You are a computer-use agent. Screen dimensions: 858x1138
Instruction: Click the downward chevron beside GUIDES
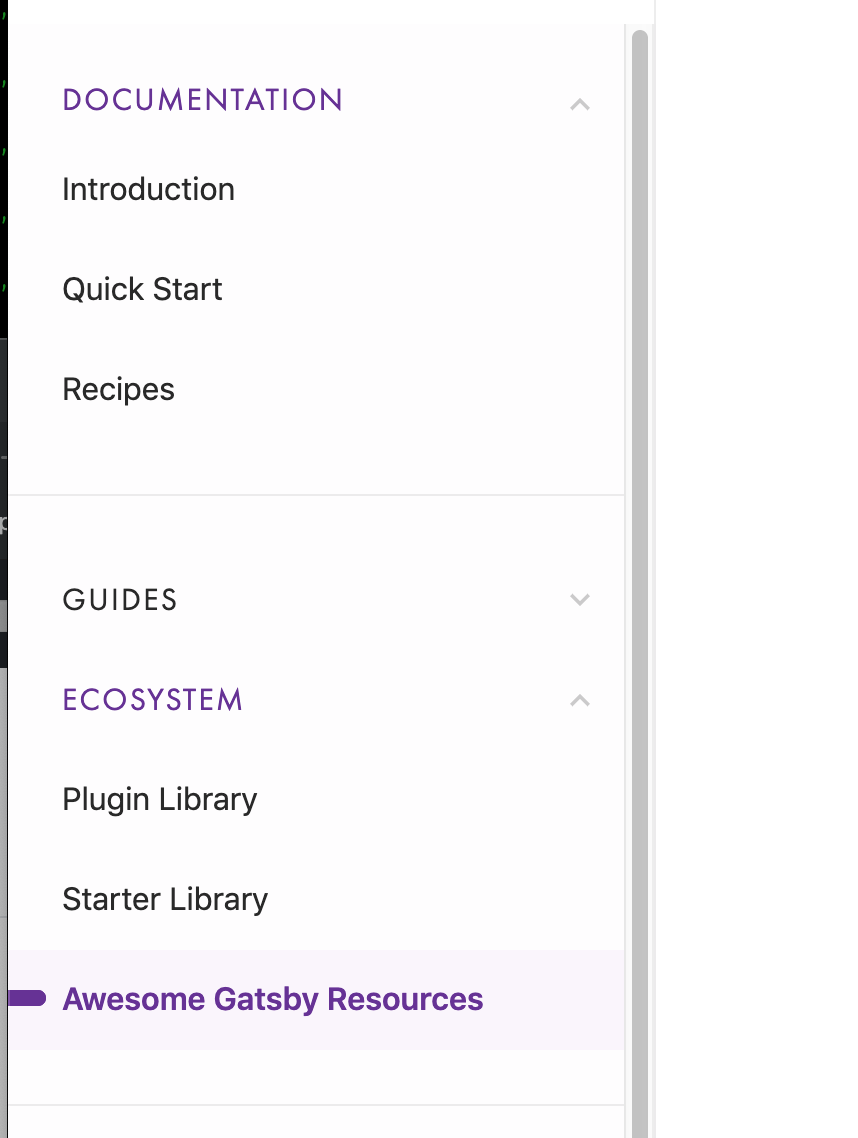[580, 600]
